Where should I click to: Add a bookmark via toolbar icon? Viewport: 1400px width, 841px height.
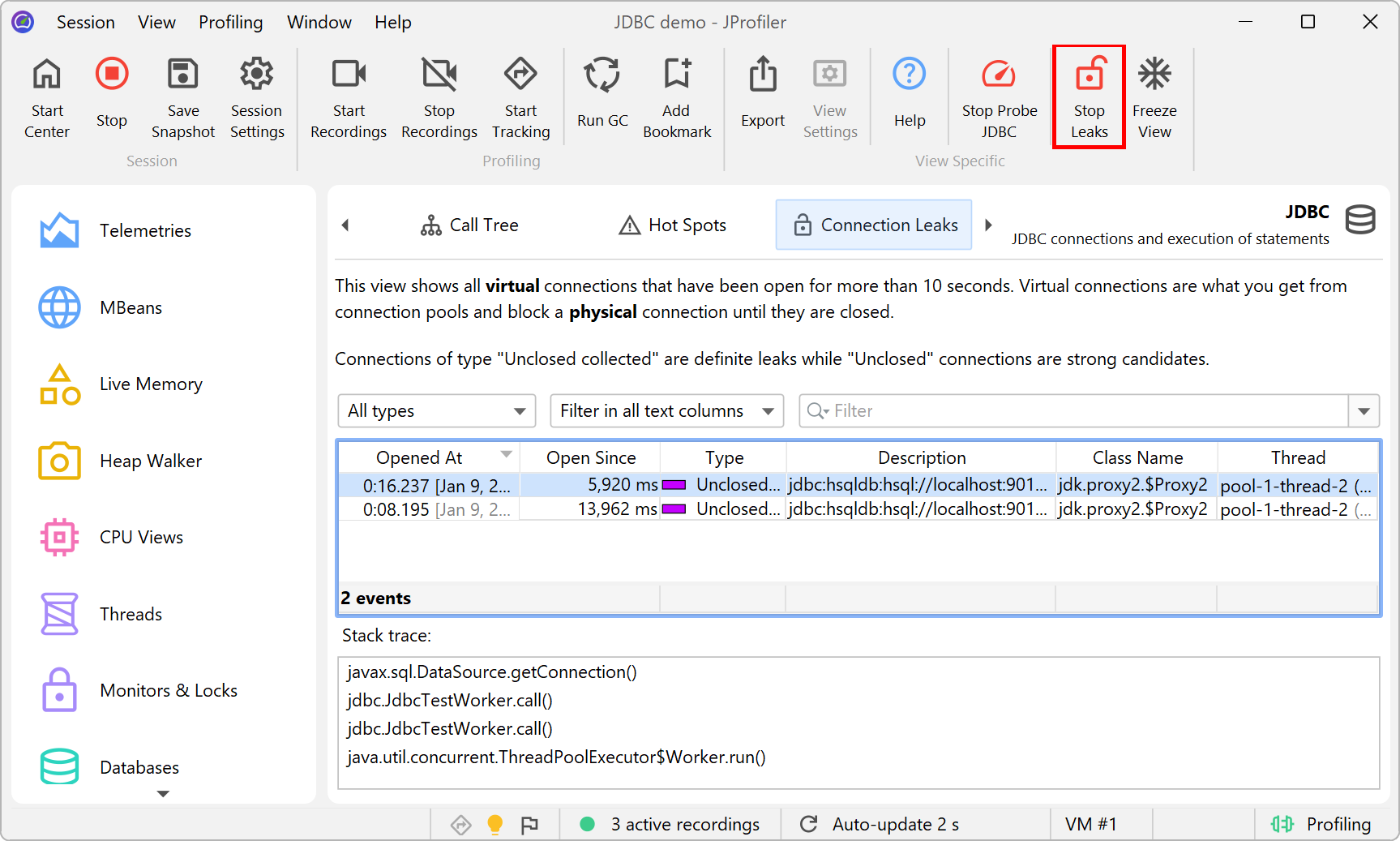(x=676, y=75)
